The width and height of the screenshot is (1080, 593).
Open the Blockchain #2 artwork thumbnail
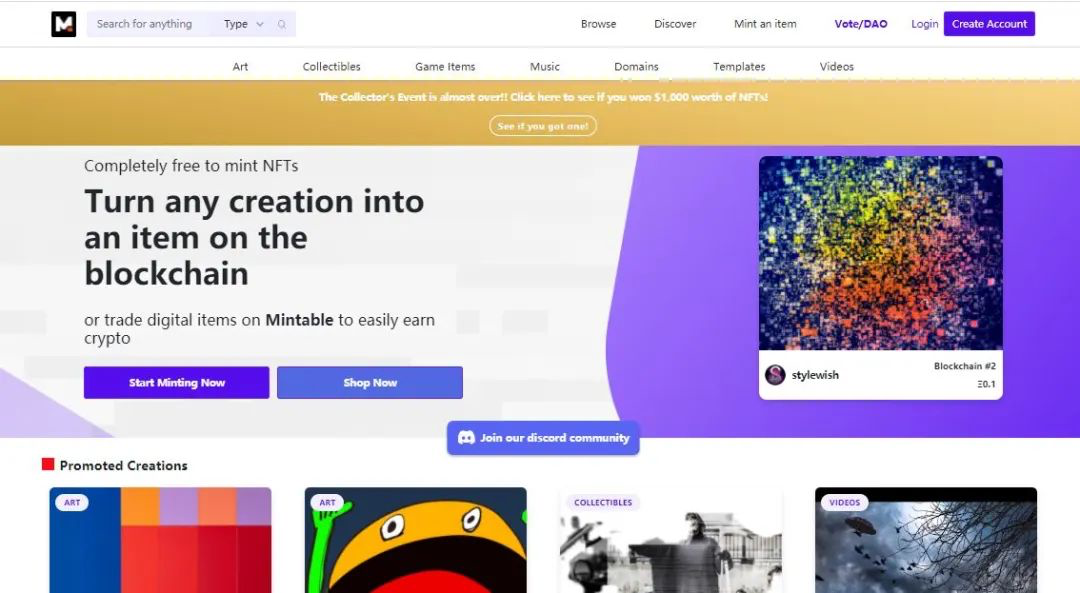click(881, 253)
